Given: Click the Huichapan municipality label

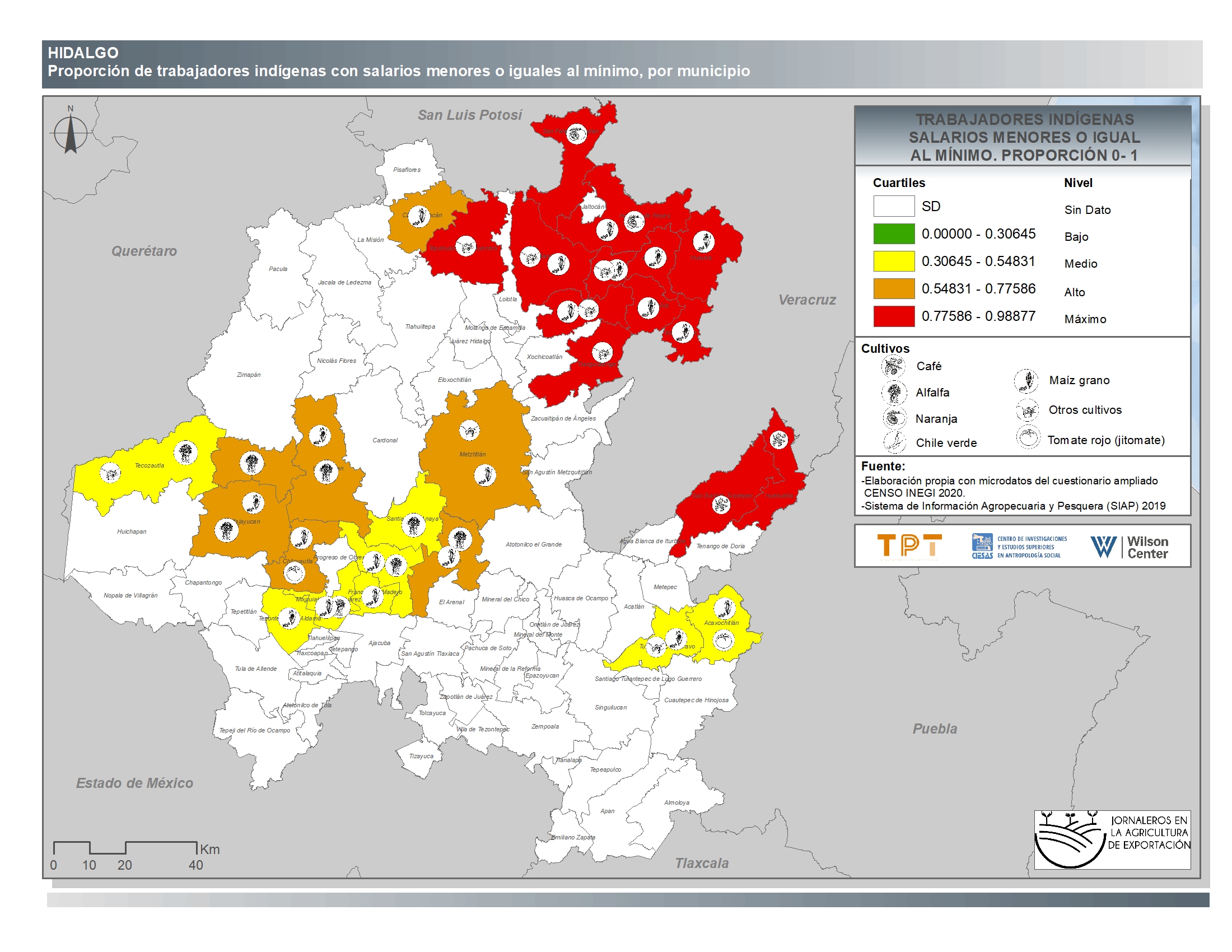Looking at the screenshot, I should tap(132, 531).
